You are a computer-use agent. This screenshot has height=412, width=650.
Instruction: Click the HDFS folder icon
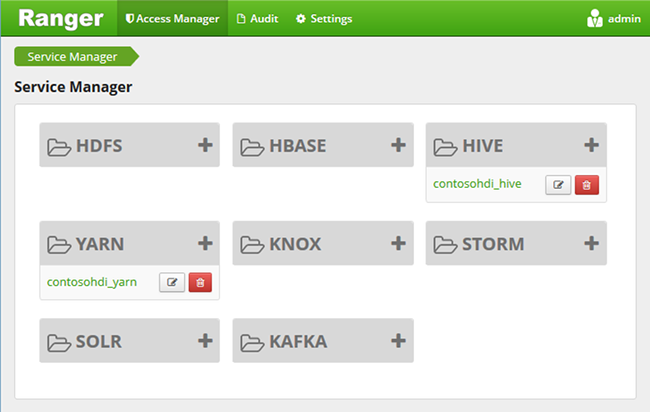pyautogui.click(x=59, y=147)
